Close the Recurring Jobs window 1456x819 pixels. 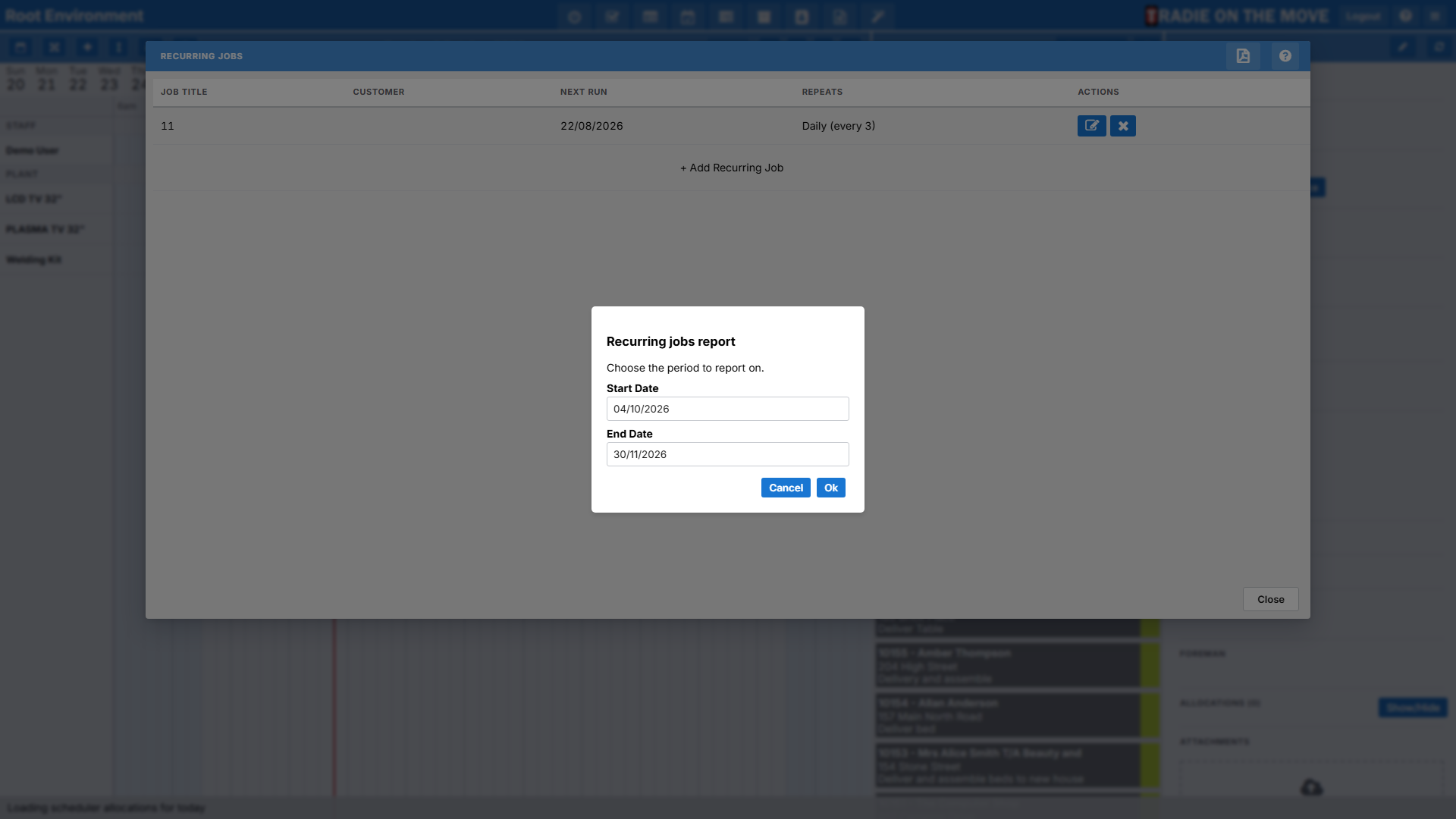pos(1271,599)
